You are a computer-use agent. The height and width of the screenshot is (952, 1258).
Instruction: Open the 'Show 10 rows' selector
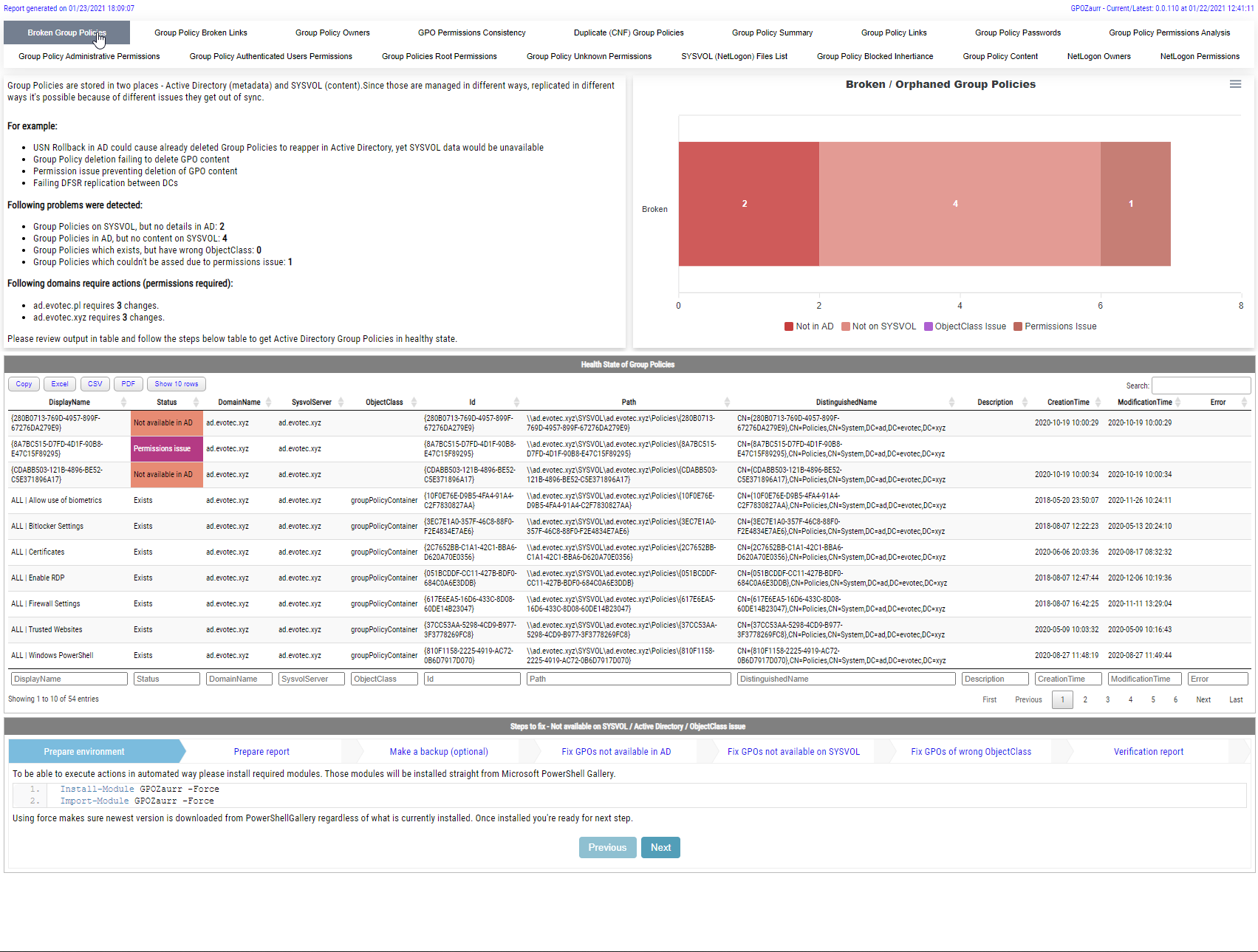click(176, 383)
